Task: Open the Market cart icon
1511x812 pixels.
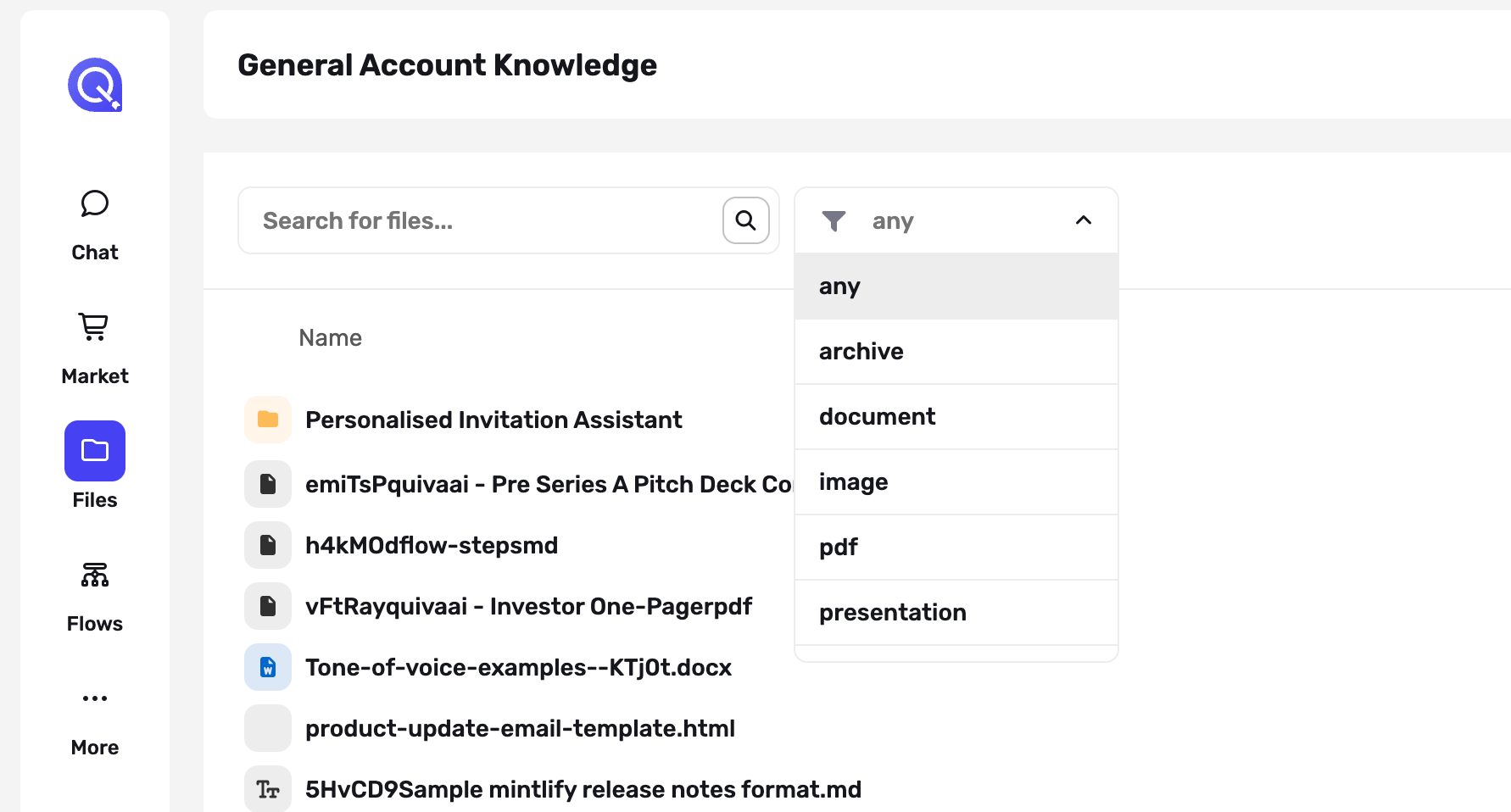Action: coord(94,327)
